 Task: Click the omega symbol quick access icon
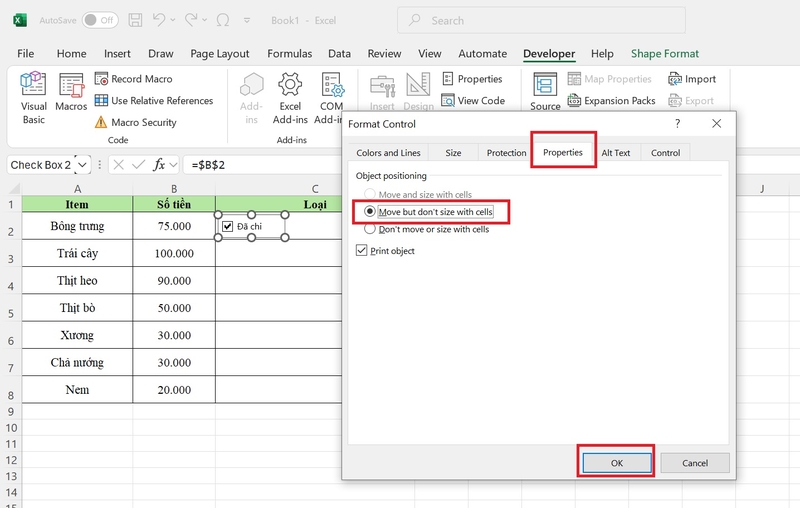pyautogui.click(x=222, y=20)
